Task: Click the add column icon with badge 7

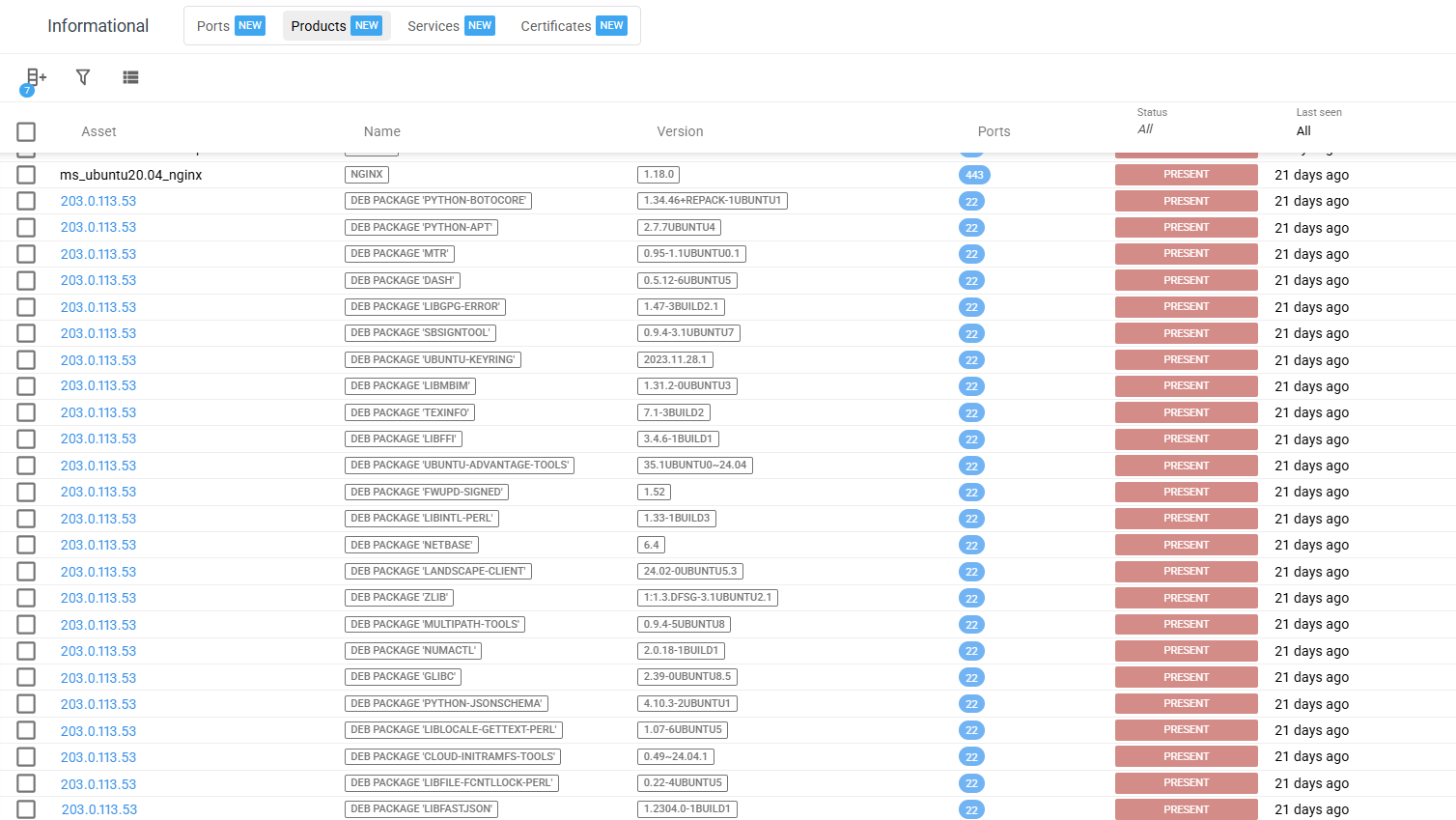Action: (36, 77)
